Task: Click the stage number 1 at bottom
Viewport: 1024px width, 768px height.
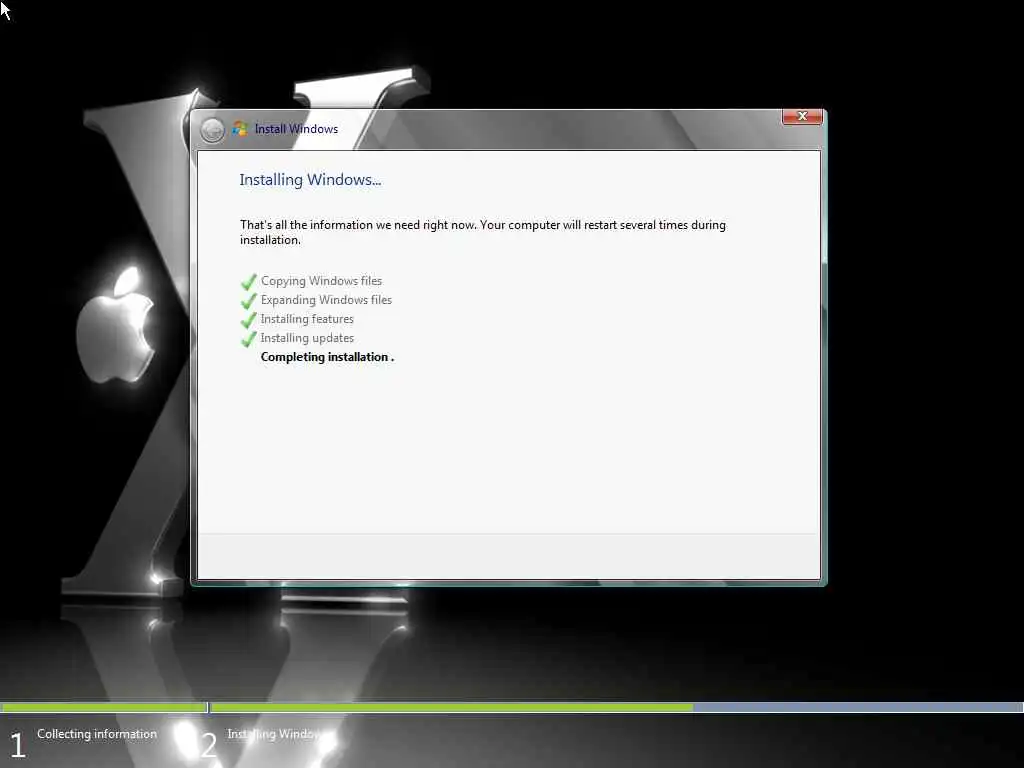Action: [18, 745]
